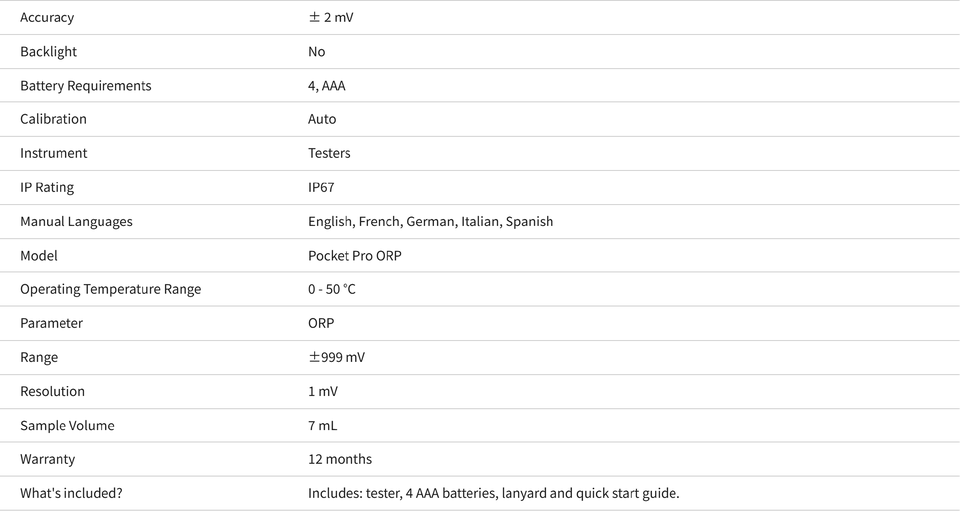Click the Sample Volume label
The image size is (960, 511).
pos(67,425)
